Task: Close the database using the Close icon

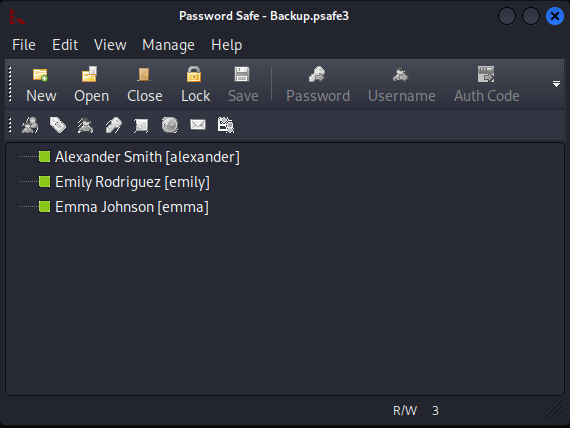Action: tap(144, 75)
